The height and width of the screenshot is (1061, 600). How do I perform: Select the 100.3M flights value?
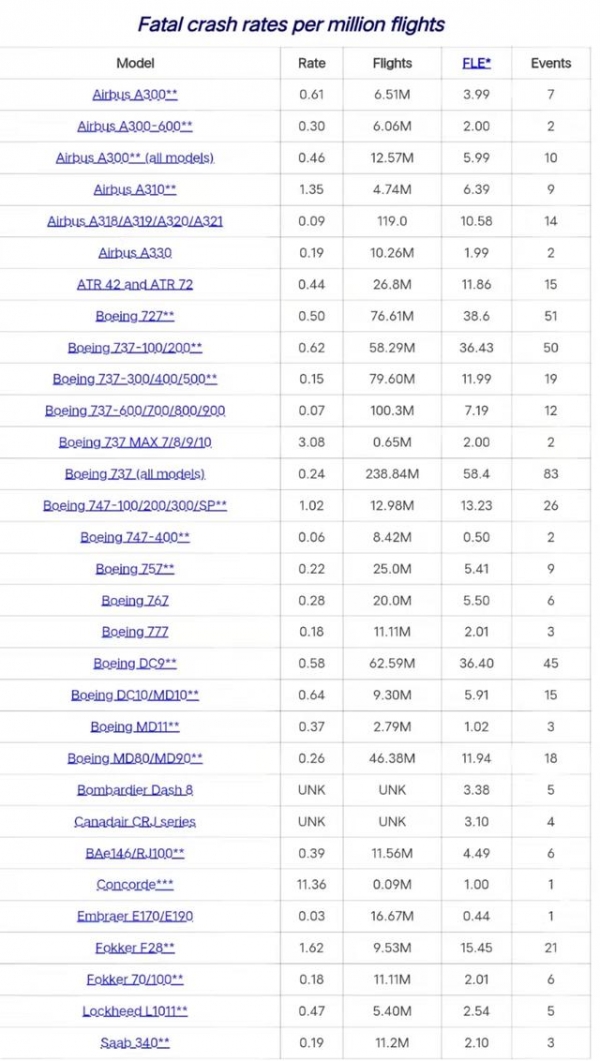click(x=392, y=411)
